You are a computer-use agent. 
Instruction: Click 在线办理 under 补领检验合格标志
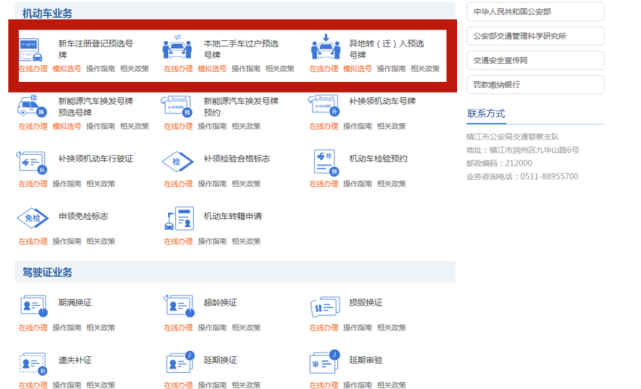point(178,184)
